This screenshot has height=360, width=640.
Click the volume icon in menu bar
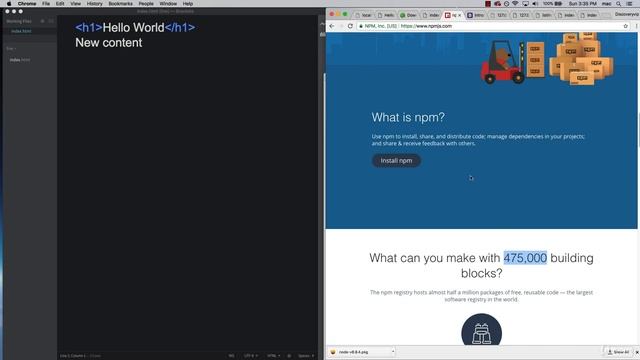click(x=535, y=4)
